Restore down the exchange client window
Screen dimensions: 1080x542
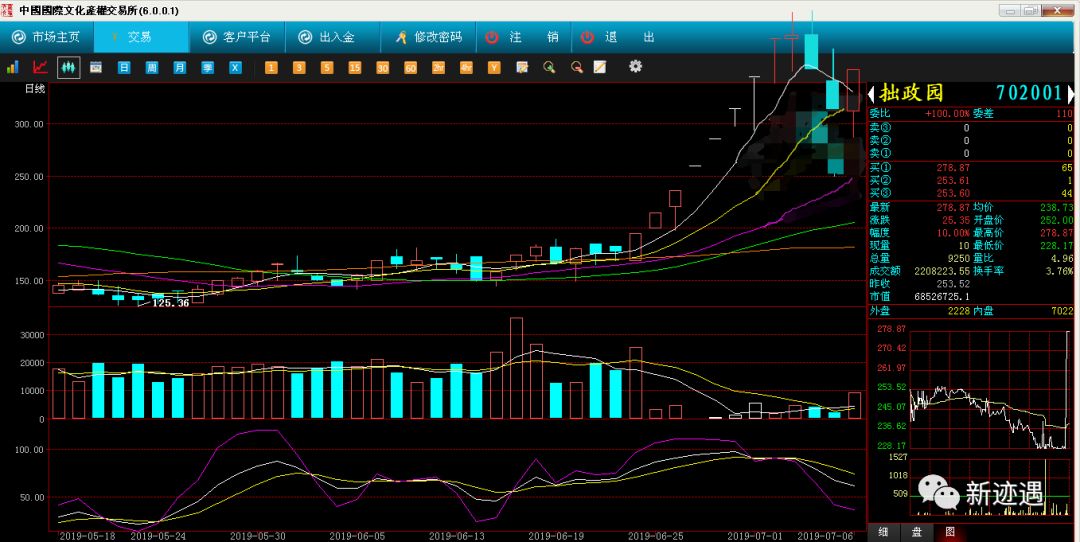click(x=1030, y=10)
